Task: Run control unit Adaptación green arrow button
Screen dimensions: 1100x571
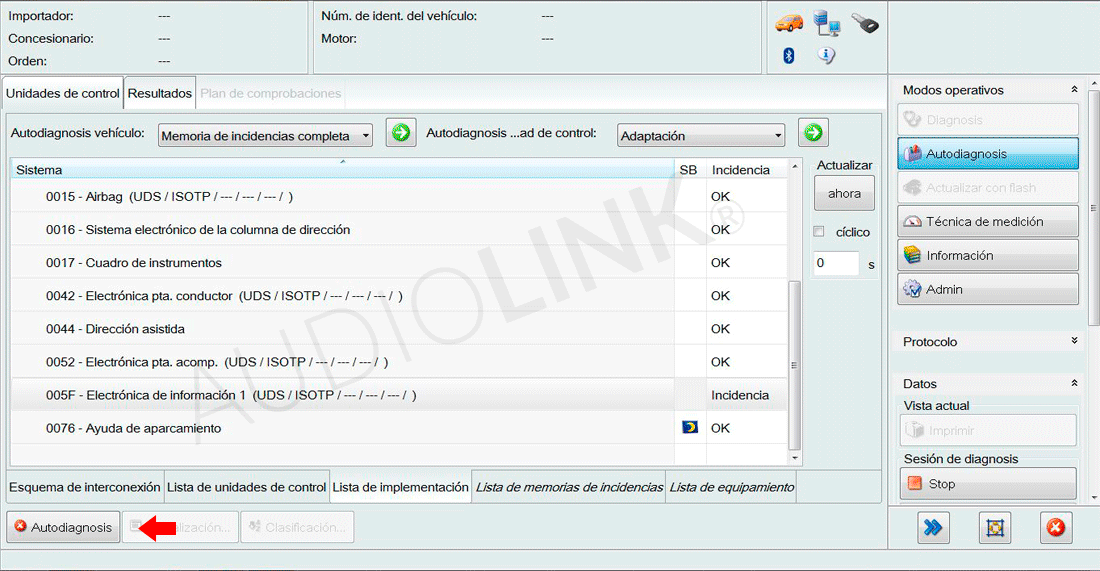Action: (813, 133)
